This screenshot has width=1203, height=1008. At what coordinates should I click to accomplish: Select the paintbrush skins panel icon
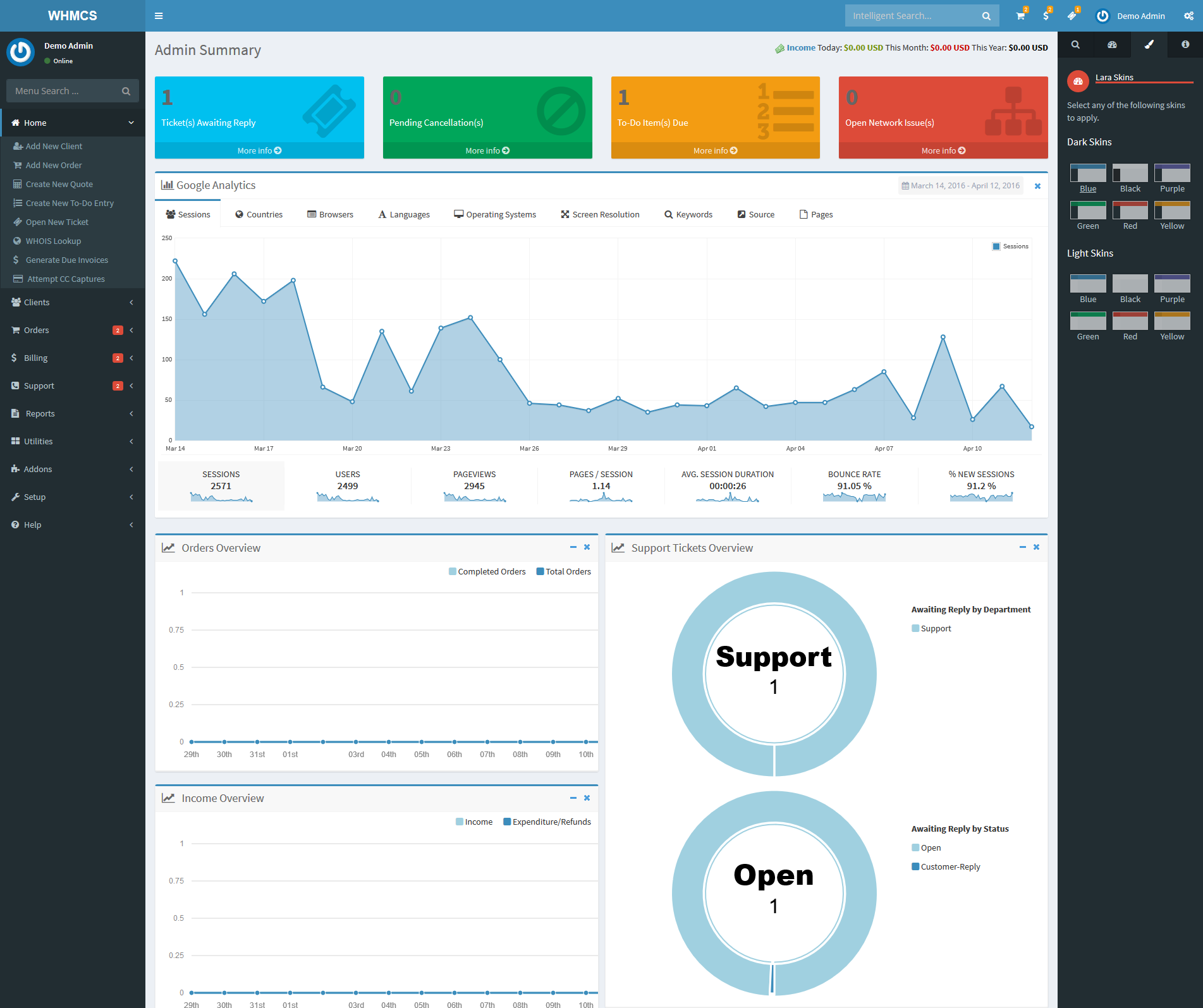[1149, 45]
